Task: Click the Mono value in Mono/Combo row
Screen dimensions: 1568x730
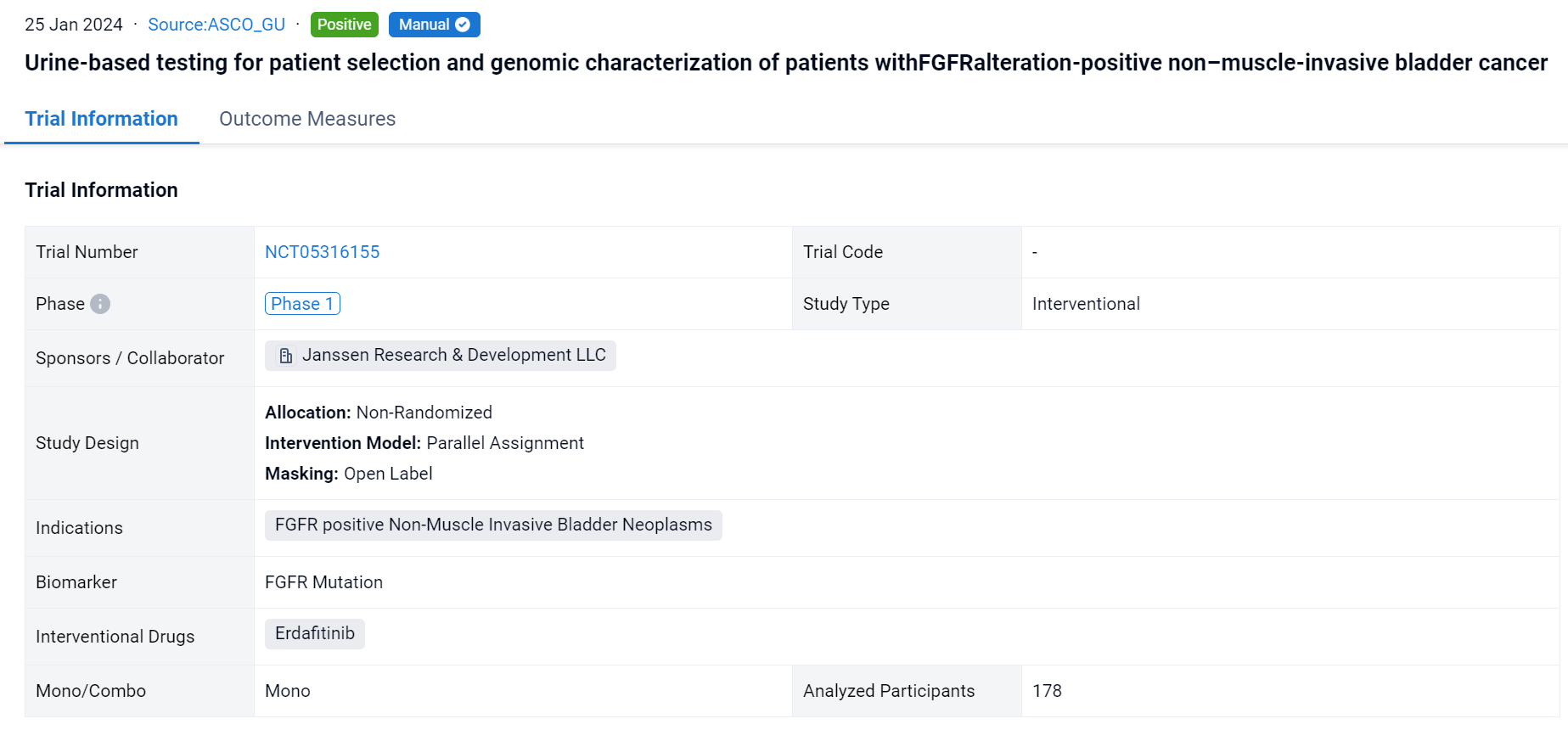Action: coord(288,691)
